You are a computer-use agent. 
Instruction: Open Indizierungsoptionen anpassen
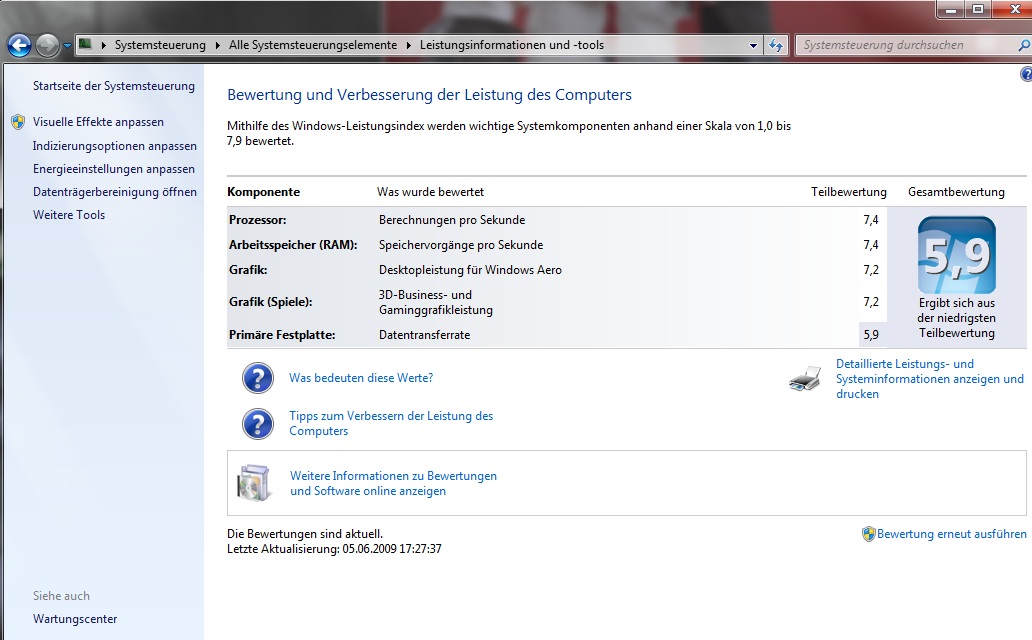pos(115,146)
